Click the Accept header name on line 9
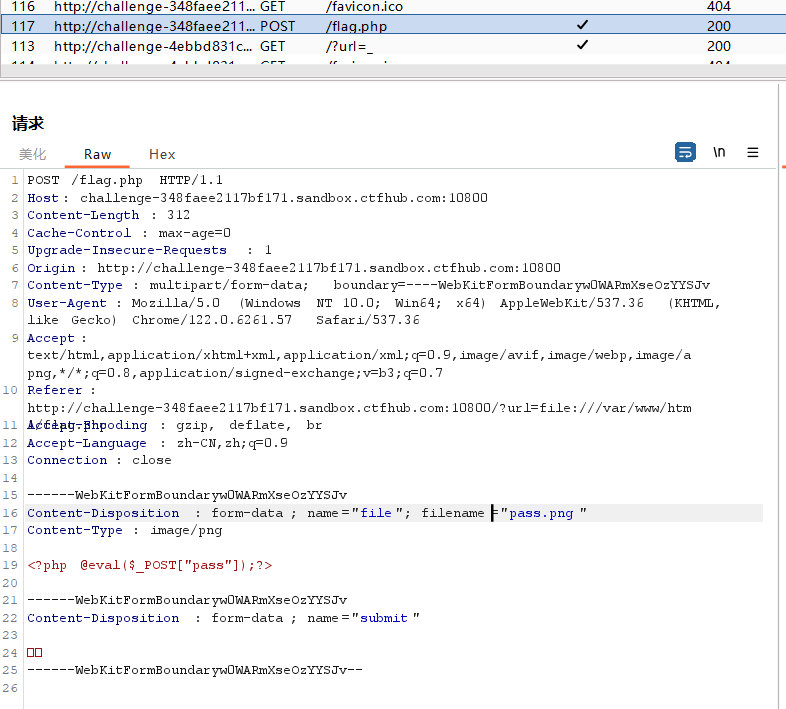 point(51,338)
